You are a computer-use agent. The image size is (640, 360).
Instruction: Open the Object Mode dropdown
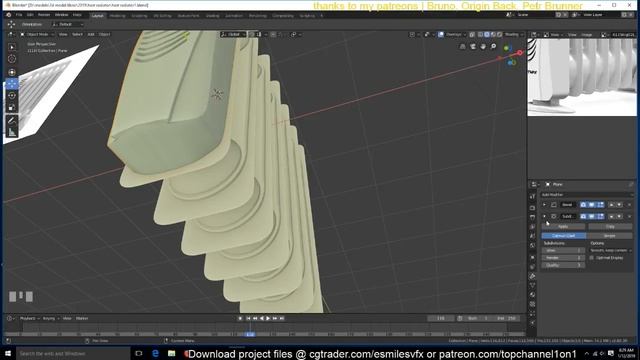pos(38,34)
